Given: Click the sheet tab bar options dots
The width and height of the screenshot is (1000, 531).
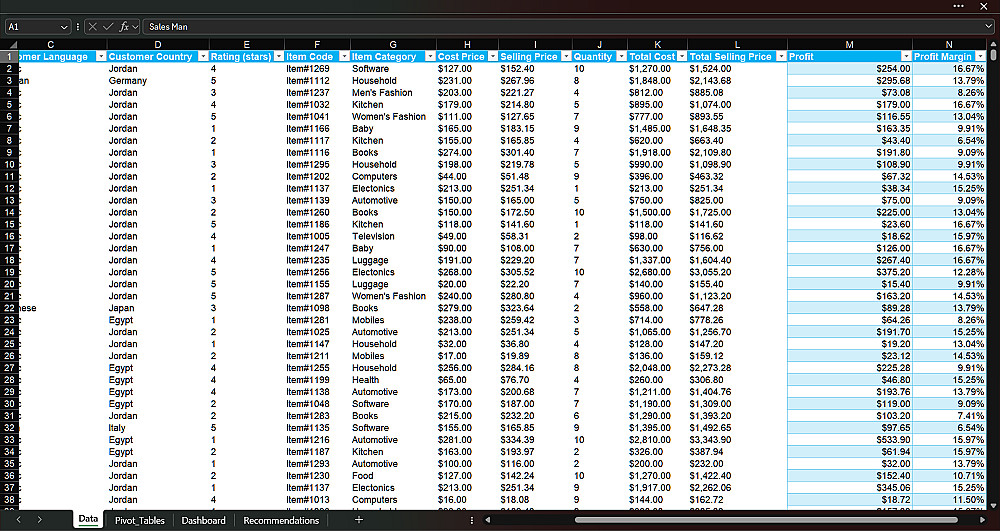Looking at the screenshot, I should tap(472, 520).
